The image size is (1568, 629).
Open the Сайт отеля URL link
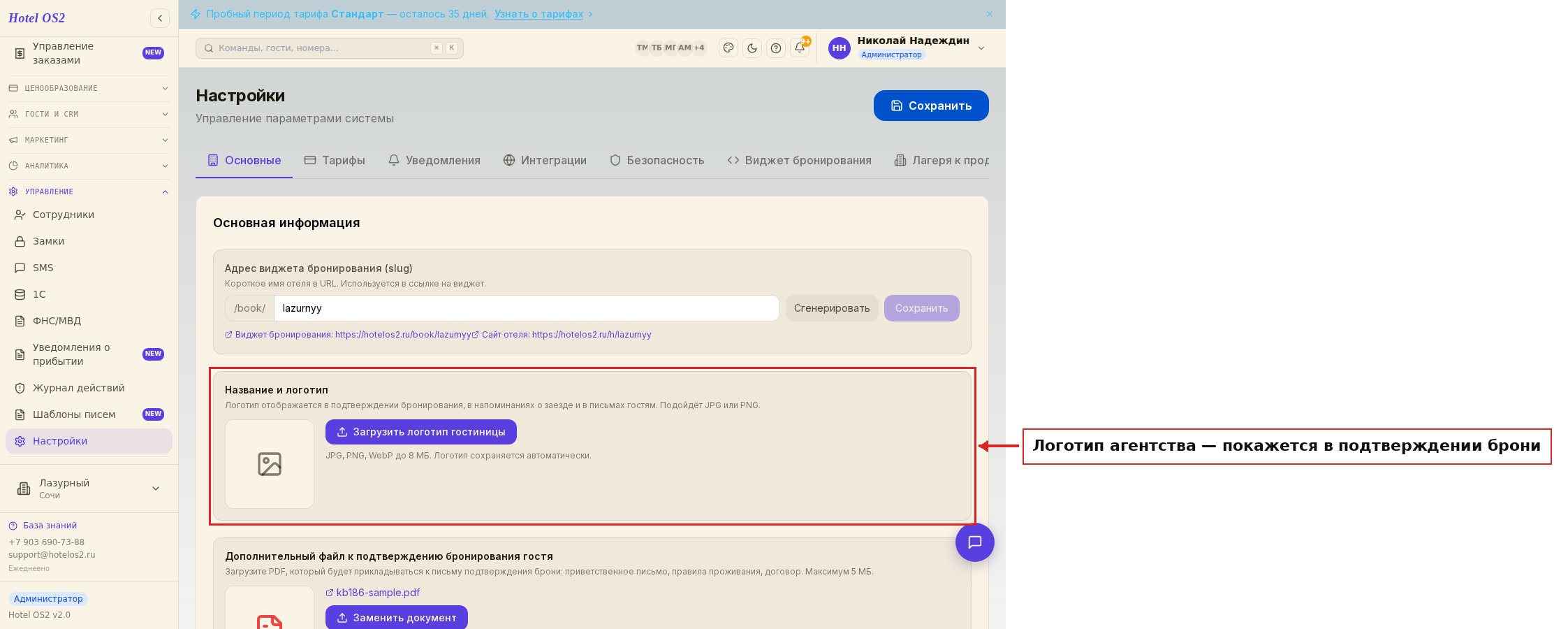coord(562,335)
